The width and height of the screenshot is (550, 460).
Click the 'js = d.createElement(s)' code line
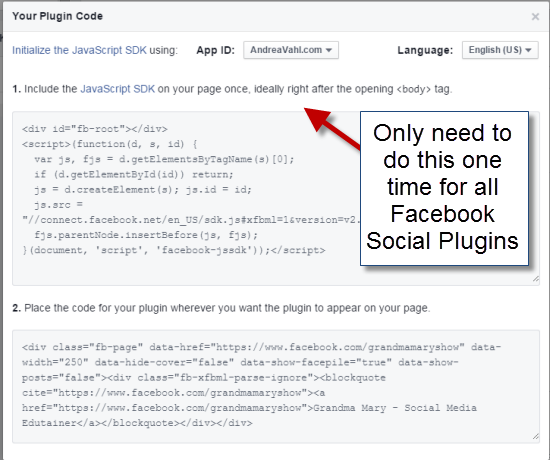click(x=143, y=190)
